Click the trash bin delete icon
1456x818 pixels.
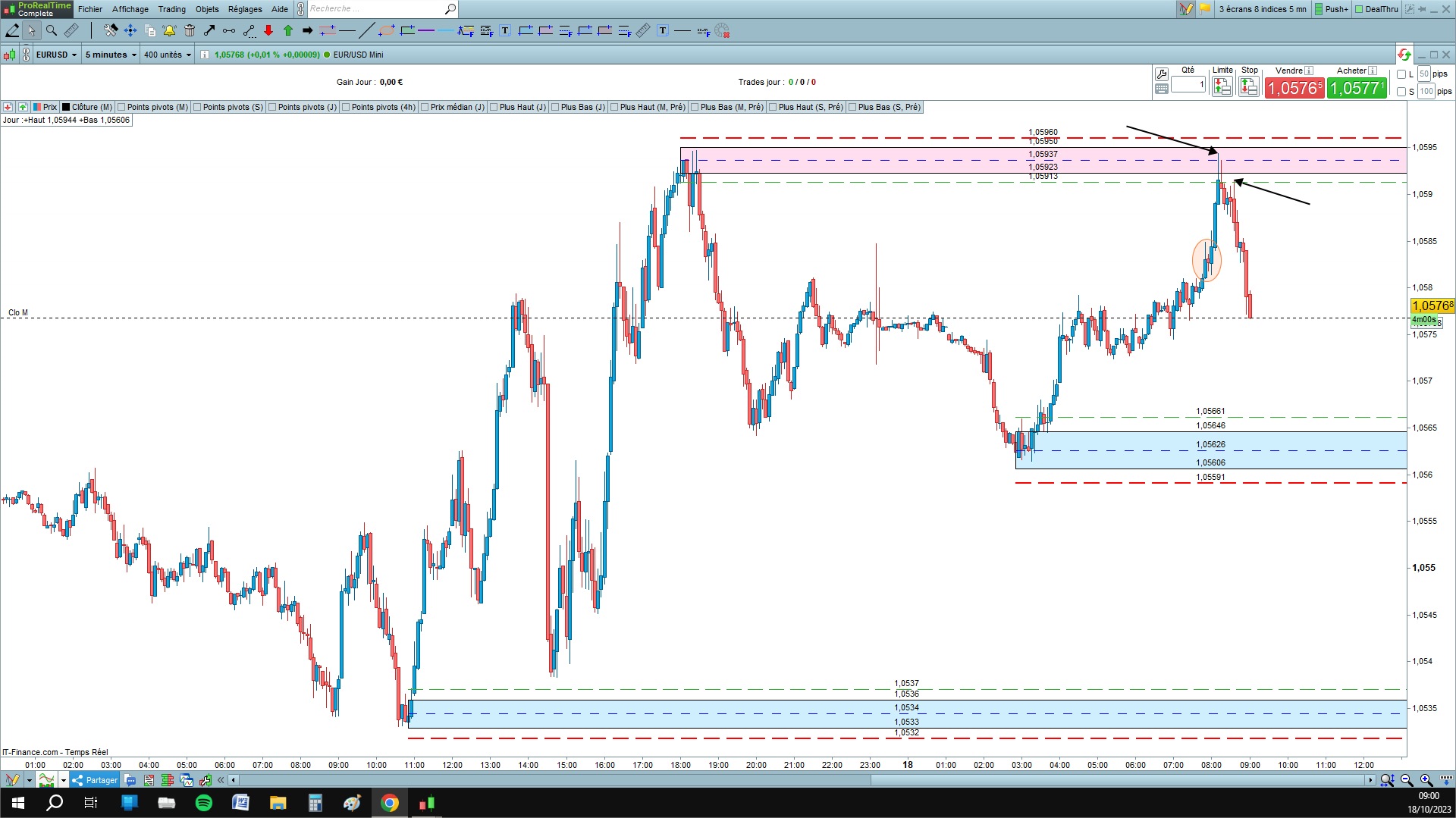click(x=190, y=31)
